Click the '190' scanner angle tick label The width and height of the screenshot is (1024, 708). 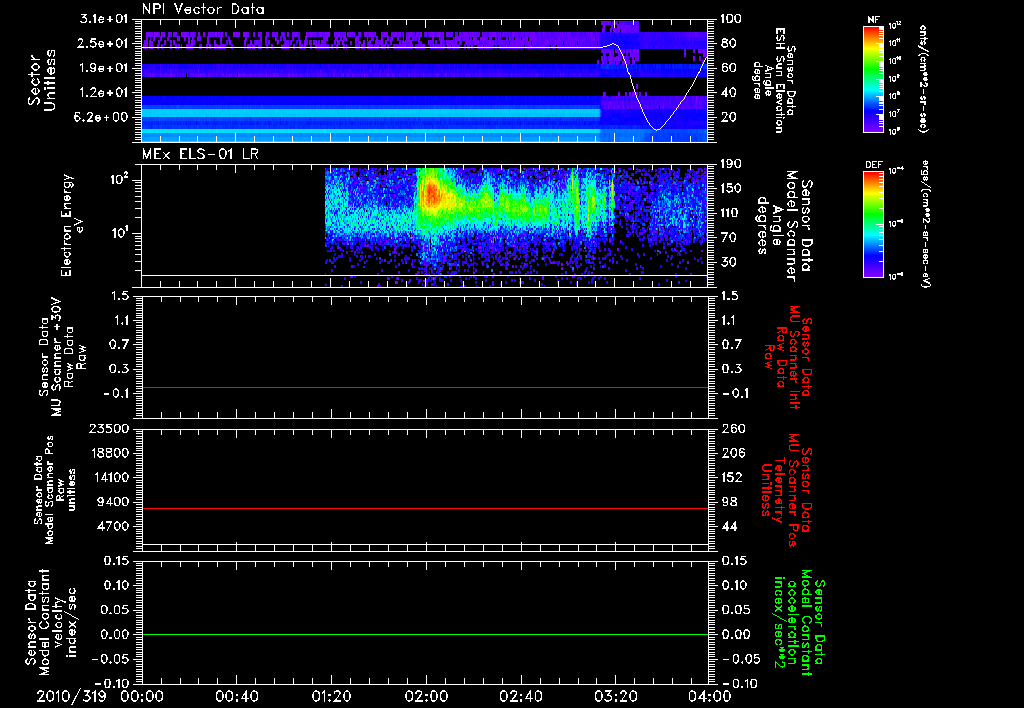coord(731,164)
